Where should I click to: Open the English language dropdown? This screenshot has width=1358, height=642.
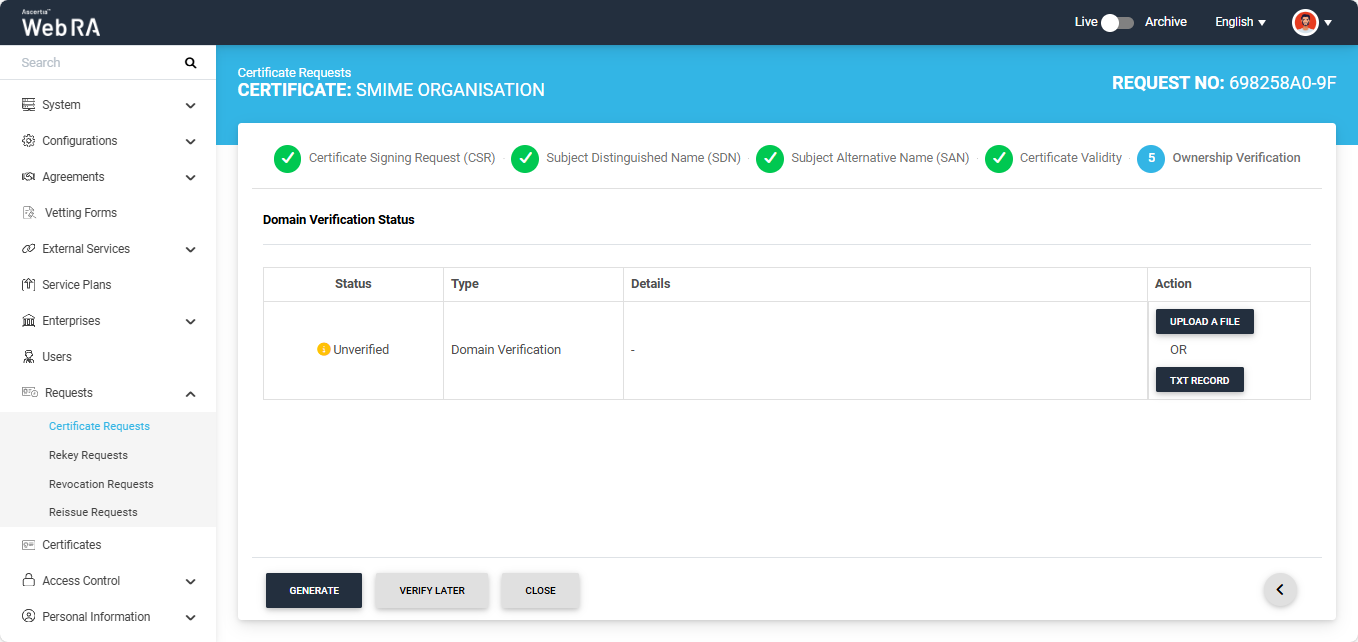tap(1240, 22)
